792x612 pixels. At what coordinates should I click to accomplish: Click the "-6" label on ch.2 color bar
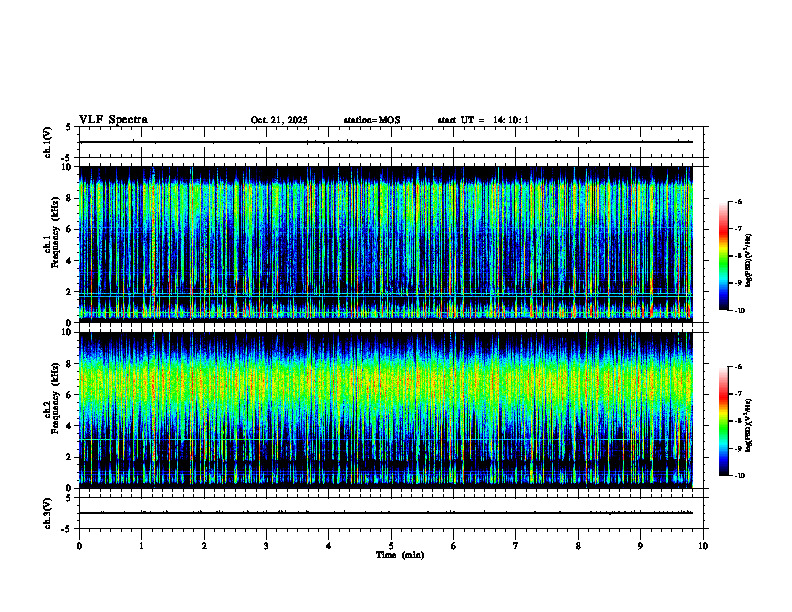tap(738, 367)
